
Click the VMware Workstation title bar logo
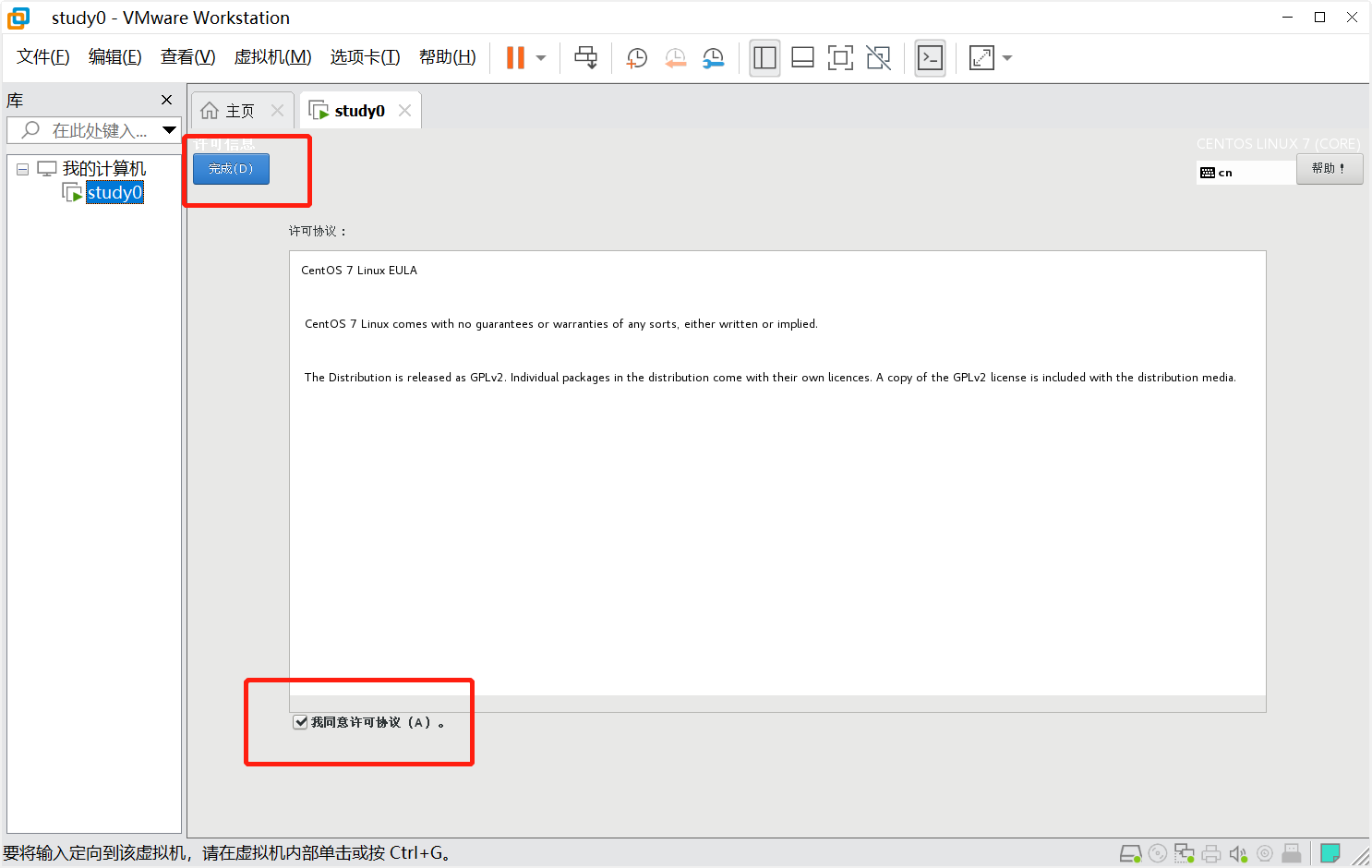18,18
